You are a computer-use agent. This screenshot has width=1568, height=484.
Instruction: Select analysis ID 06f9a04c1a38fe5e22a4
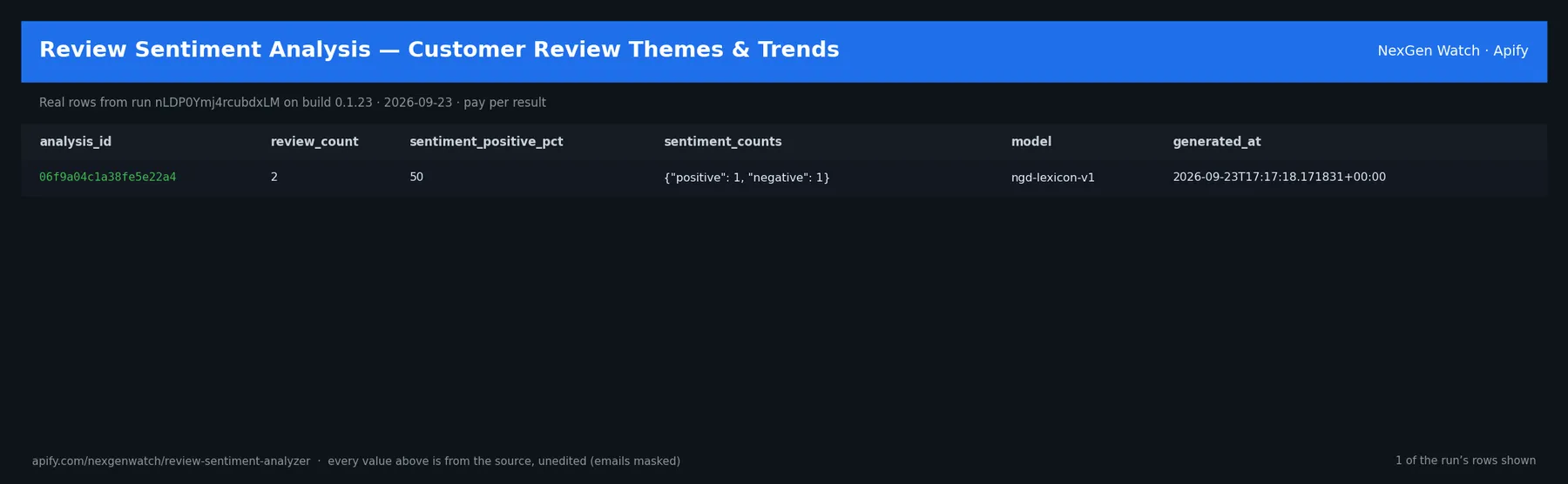(x=108, y=178)
